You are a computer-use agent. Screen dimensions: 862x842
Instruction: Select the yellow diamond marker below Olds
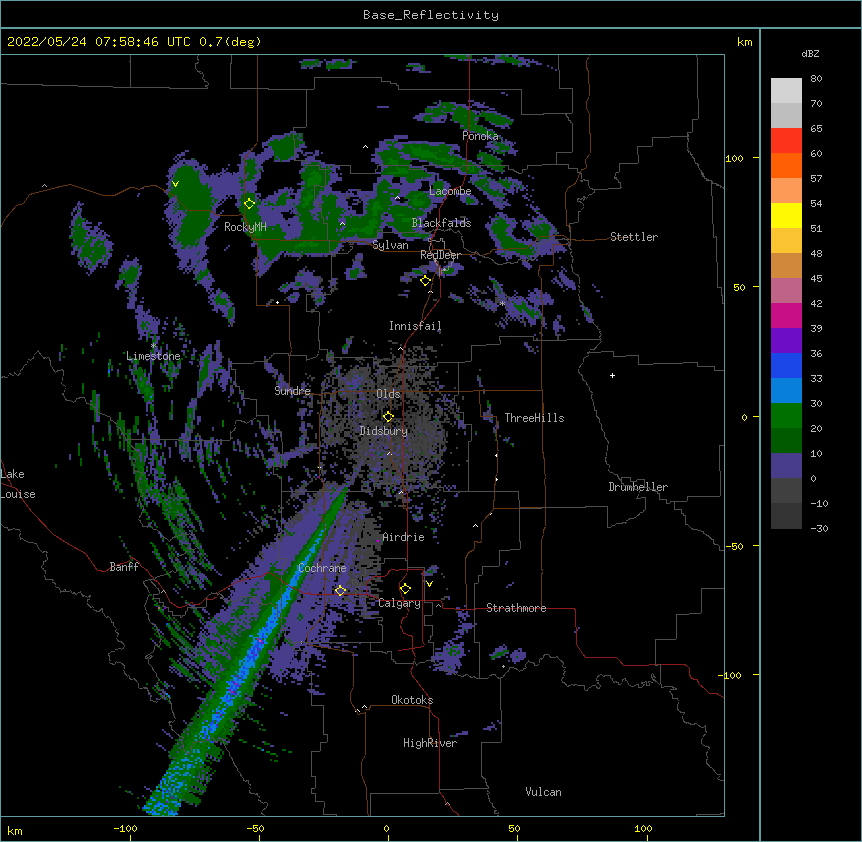(x=388, y=417)
